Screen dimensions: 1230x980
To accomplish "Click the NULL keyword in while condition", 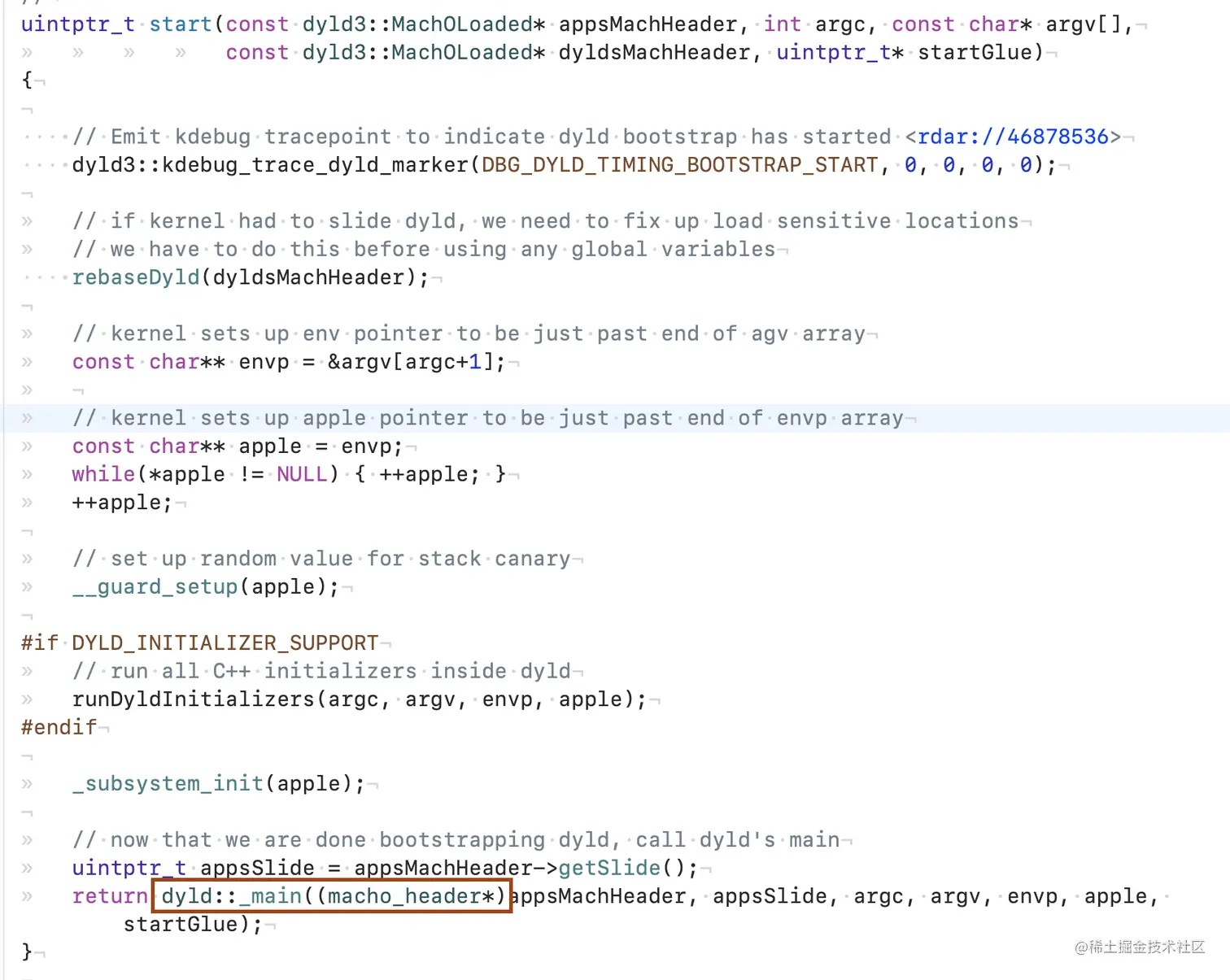I will click(x=302, y=474).
